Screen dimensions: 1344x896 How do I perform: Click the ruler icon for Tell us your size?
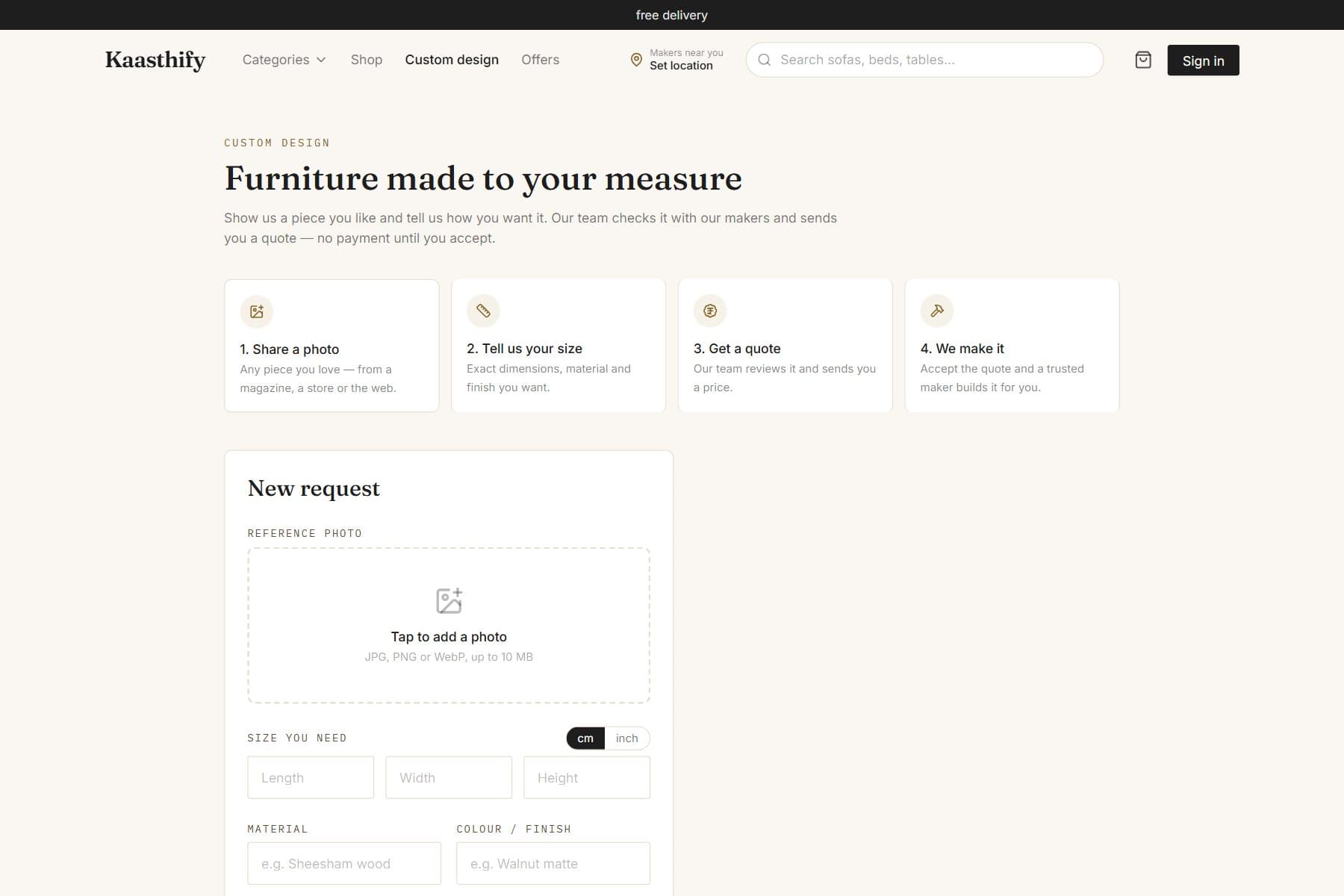[x=483, y=311]
